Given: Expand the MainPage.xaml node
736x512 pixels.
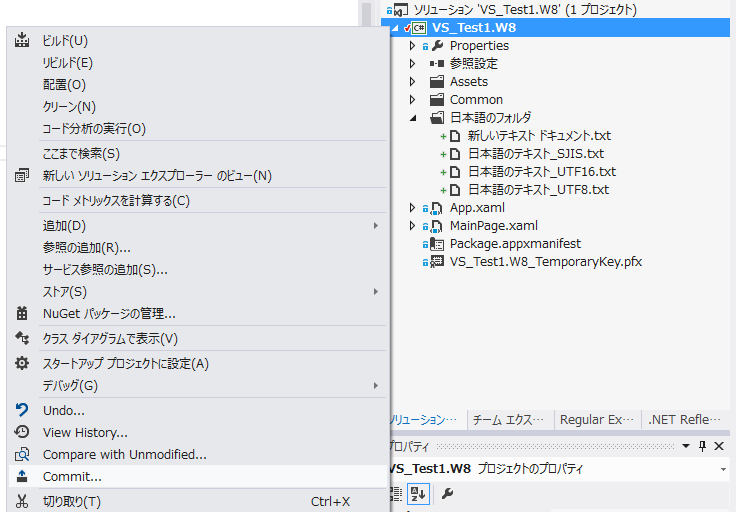Looking at the screenshot, I should (x=412, y=226).
